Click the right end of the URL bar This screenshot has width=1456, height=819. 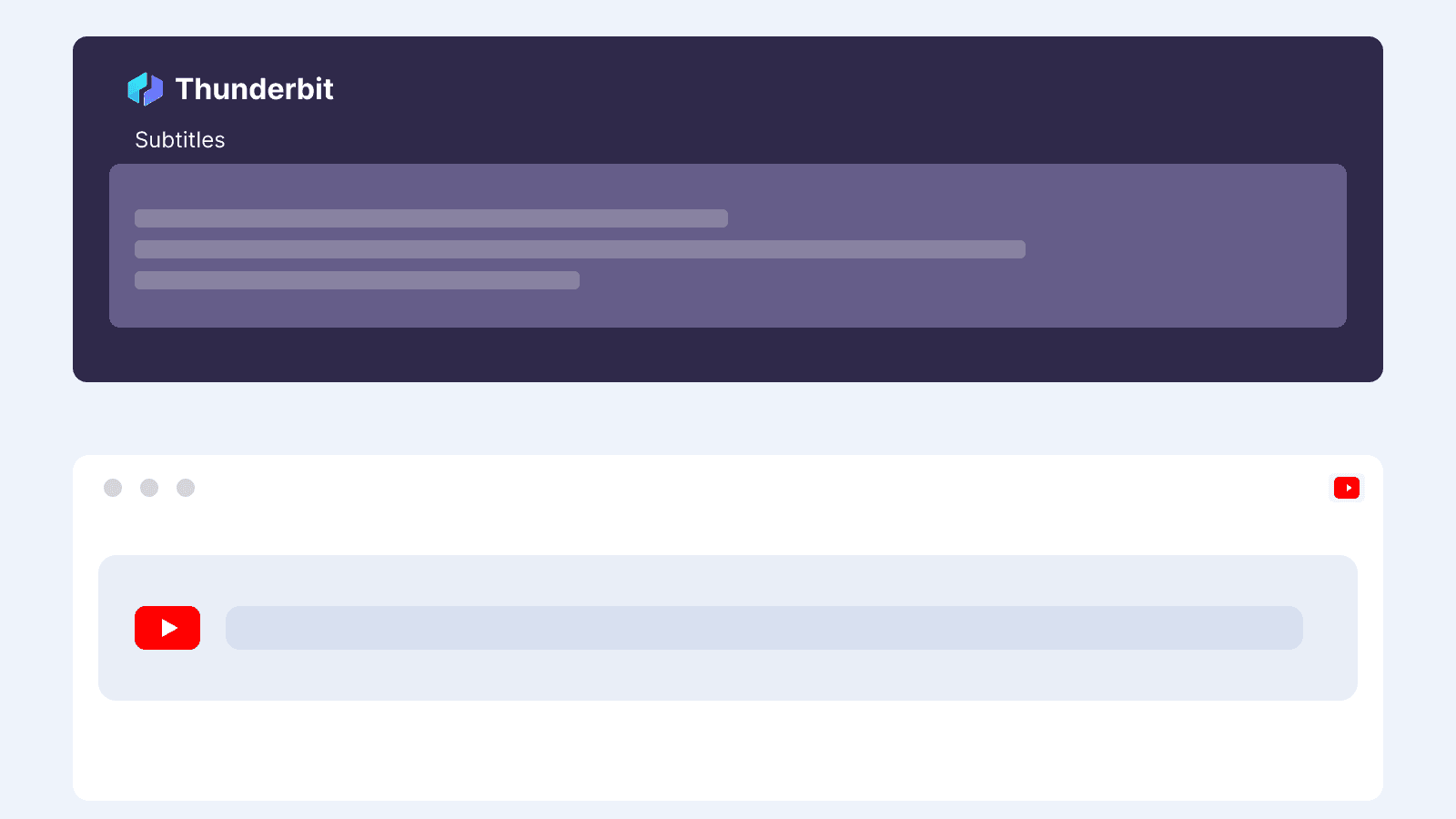tap(1283, 628)
